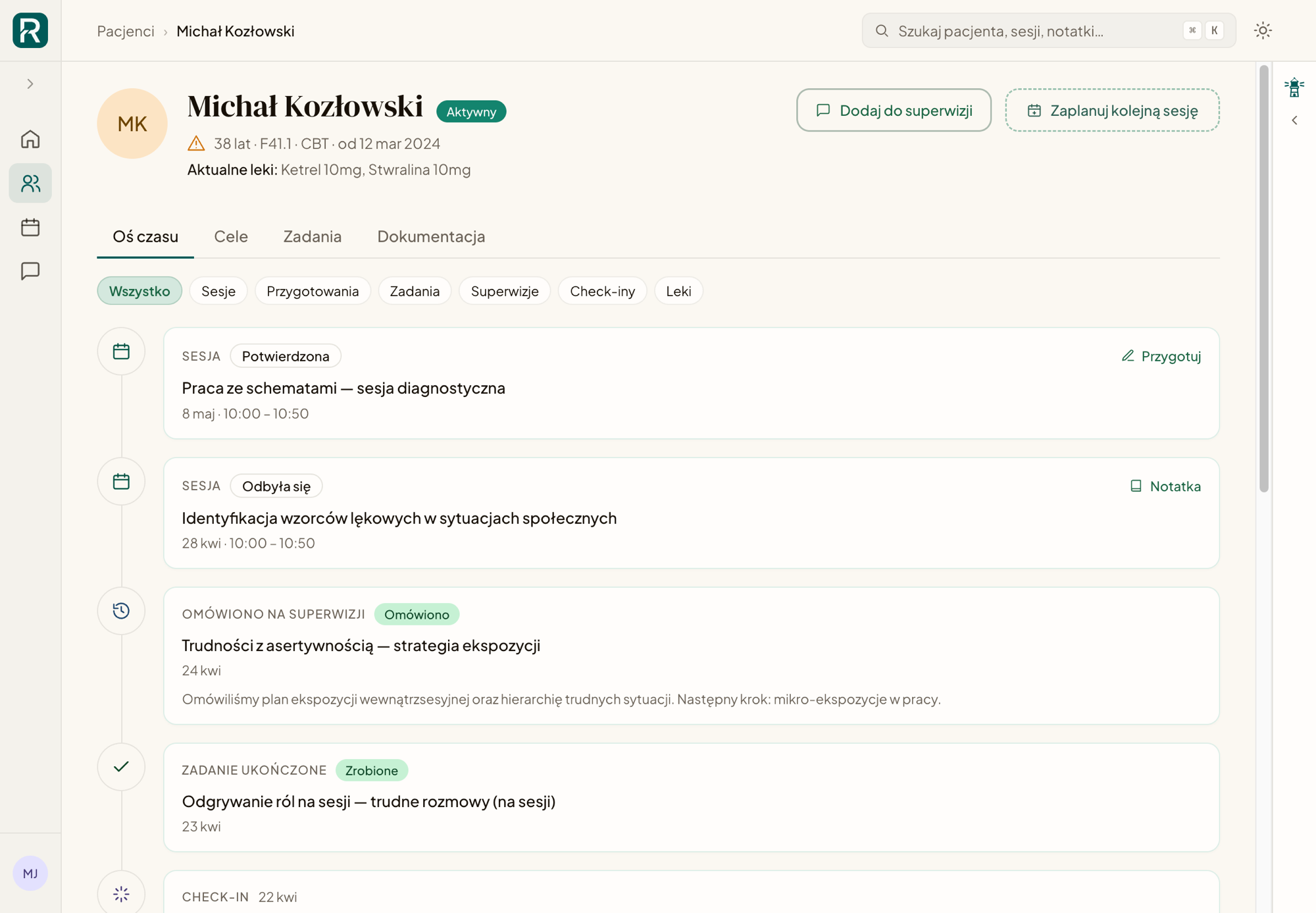Click the supervision history timeline icon
Viewport: 1316px width, 913px height.
pyautogui.click(x=121, y=610)
